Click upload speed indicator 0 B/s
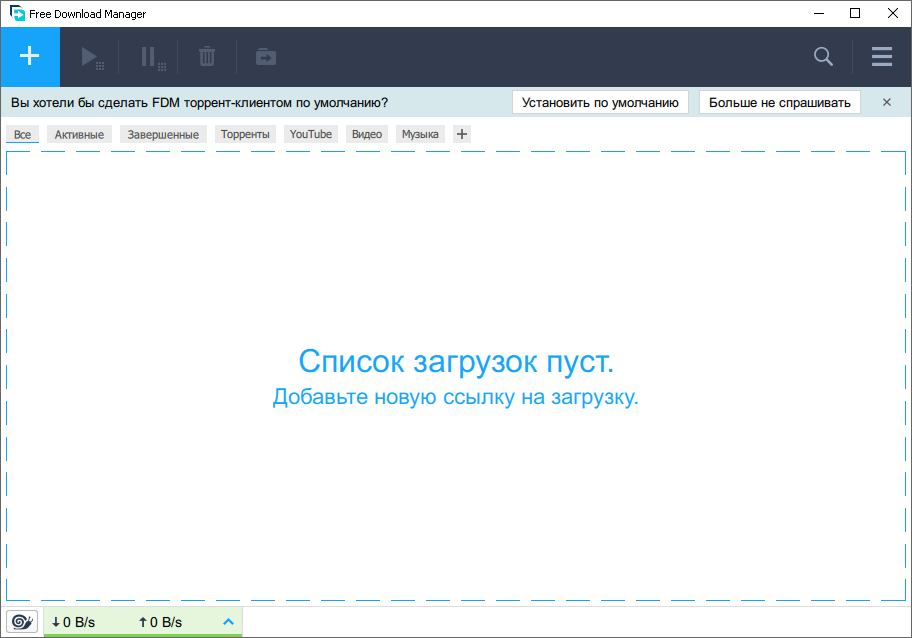The width and height of the screenshot is (912, 638). pyautogui.click(x=161, y=622)
